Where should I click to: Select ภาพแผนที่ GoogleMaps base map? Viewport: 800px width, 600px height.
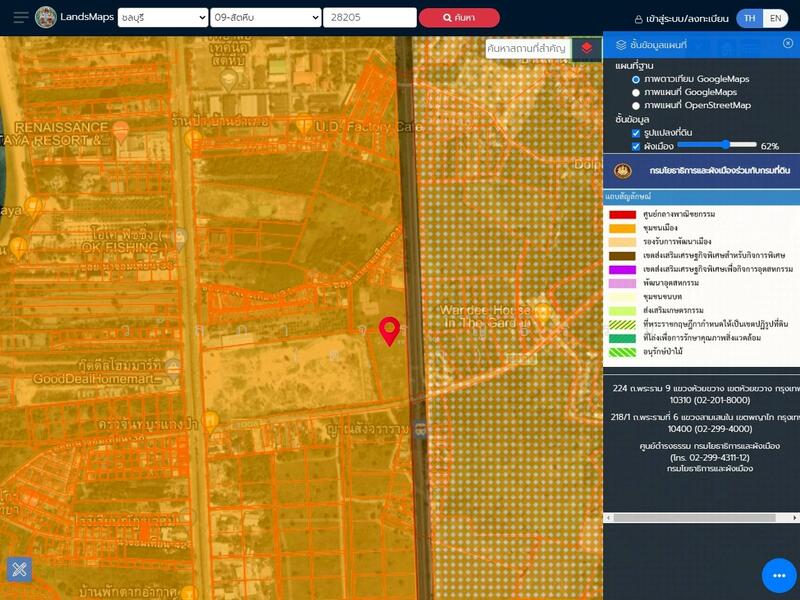(636, 92)
